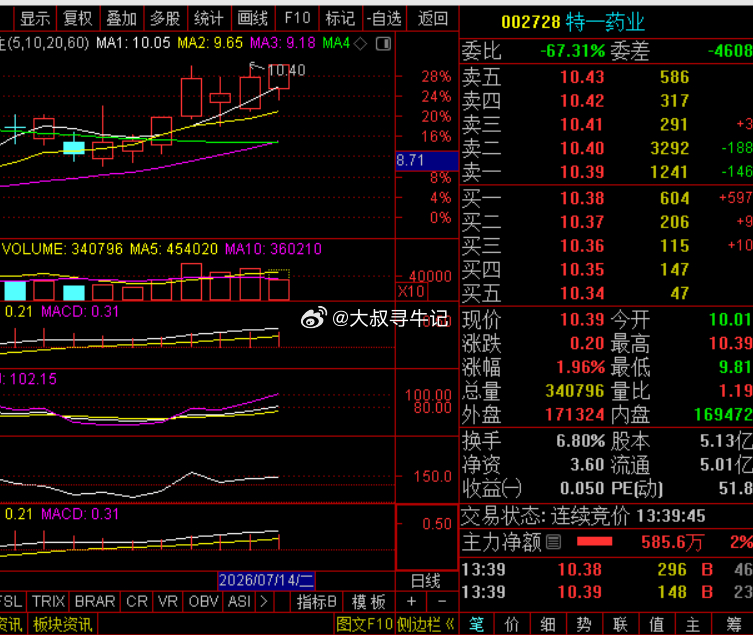Toggle the panel layout icon after MA4

point(383,44)
